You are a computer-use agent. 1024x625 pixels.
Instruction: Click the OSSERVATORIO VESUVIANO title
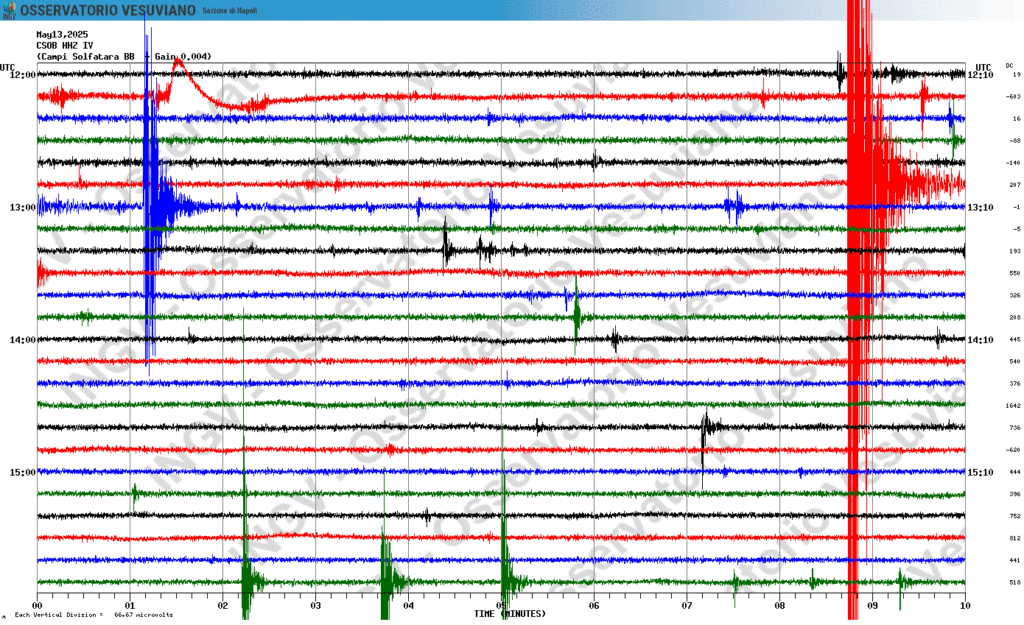108,10
